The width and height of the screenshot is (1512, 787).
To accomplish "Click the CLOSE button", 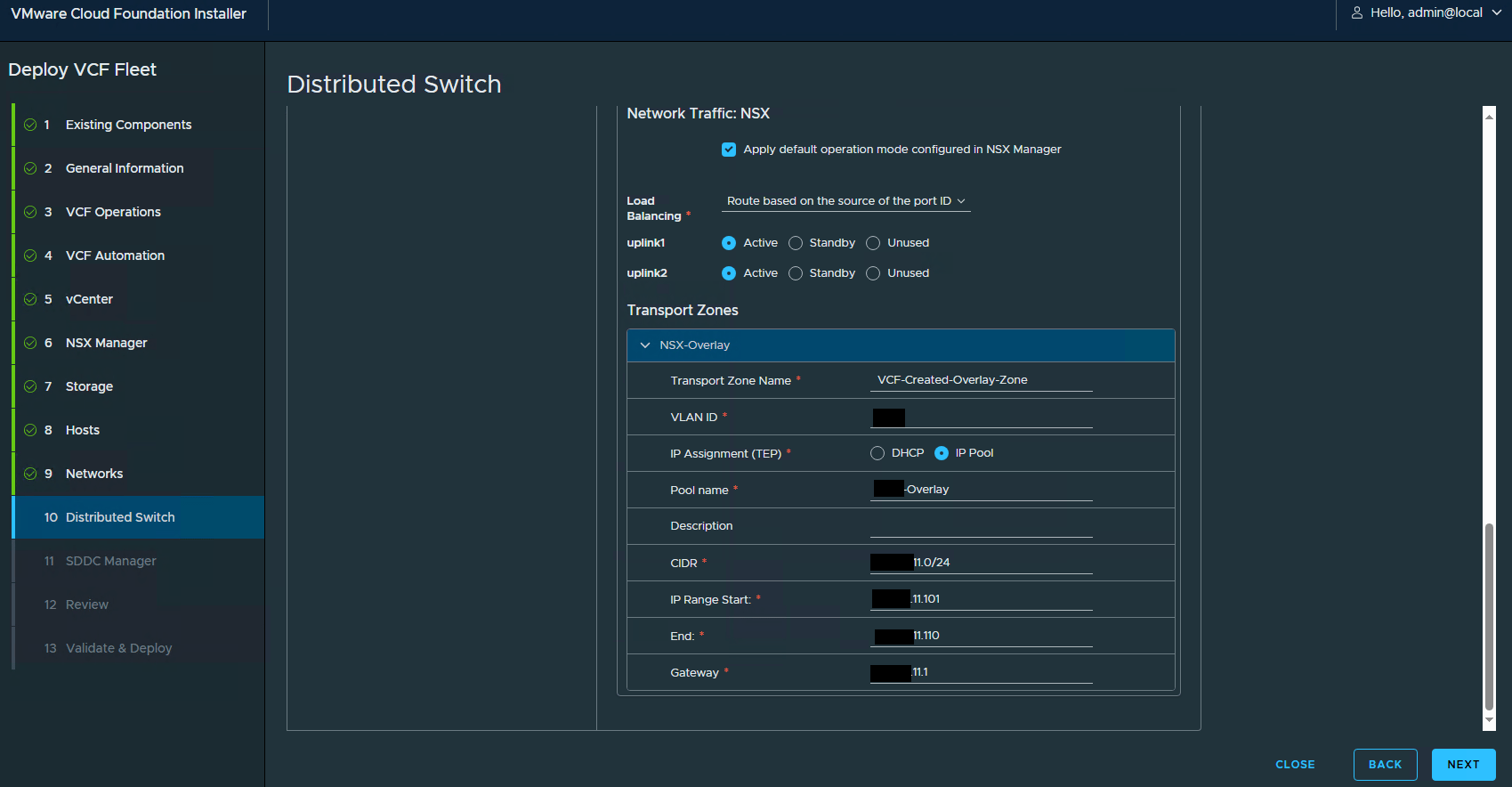I will pos(1295,765).
